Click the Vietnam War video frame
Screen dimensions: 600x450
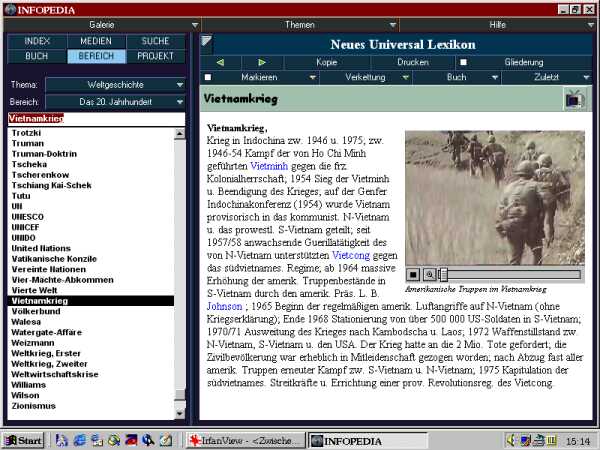coord(495,198)
